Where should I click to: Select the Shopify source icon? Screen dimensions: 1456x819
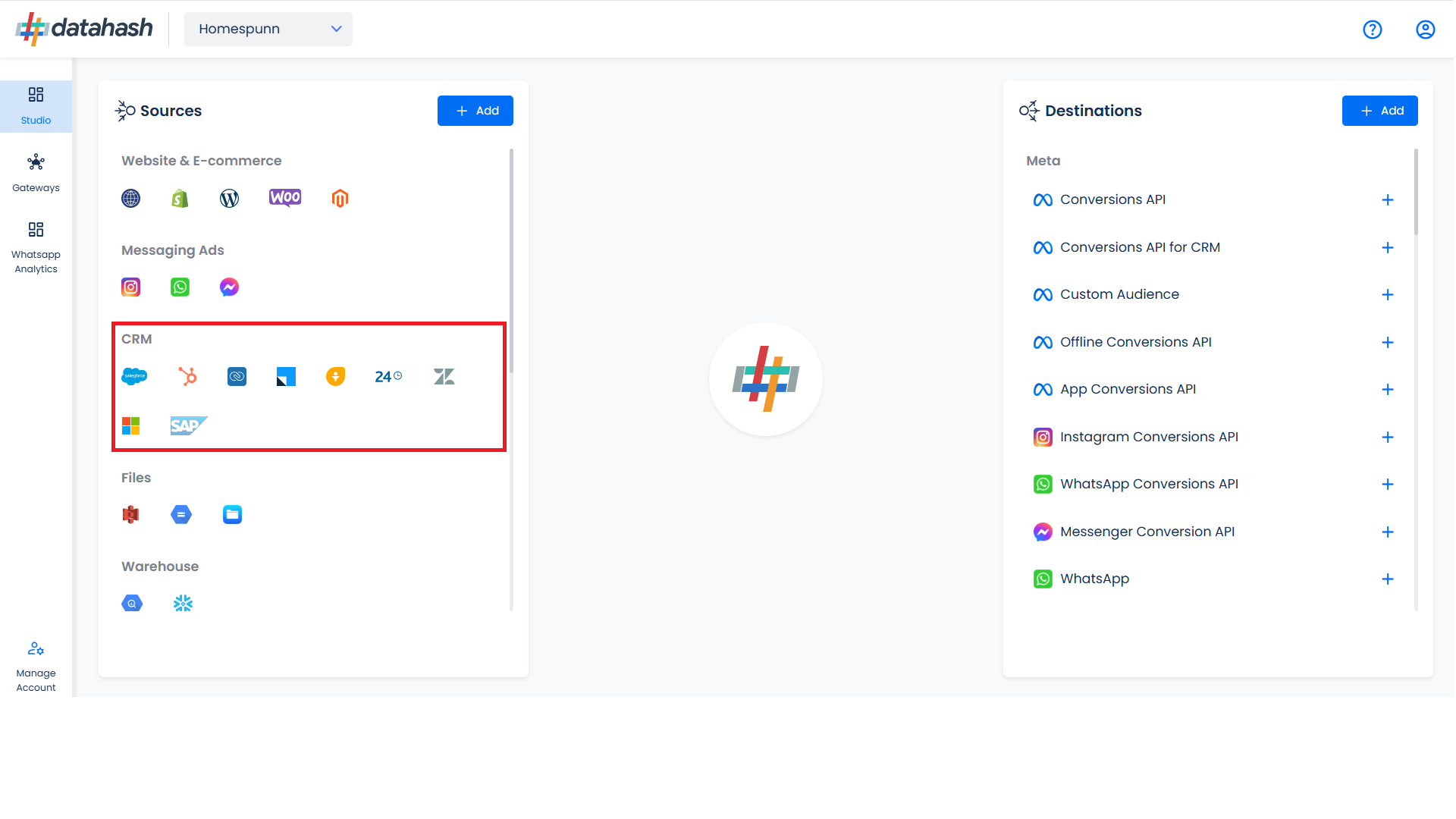[180, 199]
